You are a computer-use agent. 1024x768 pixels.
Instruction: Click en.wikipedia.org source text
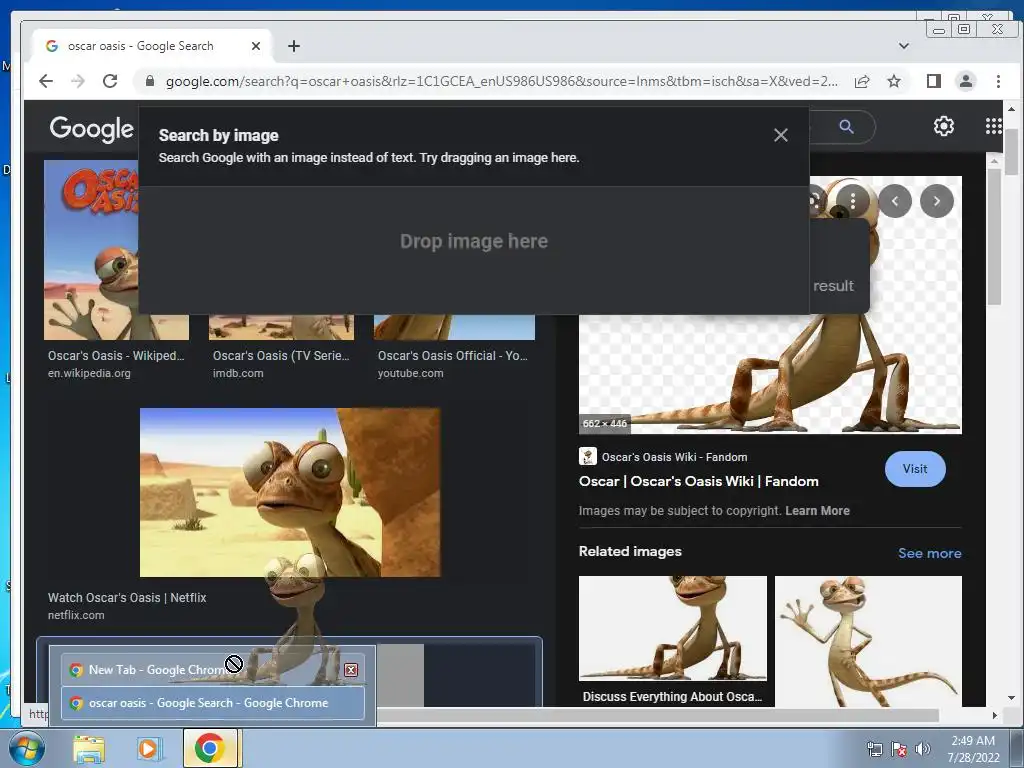89,374
